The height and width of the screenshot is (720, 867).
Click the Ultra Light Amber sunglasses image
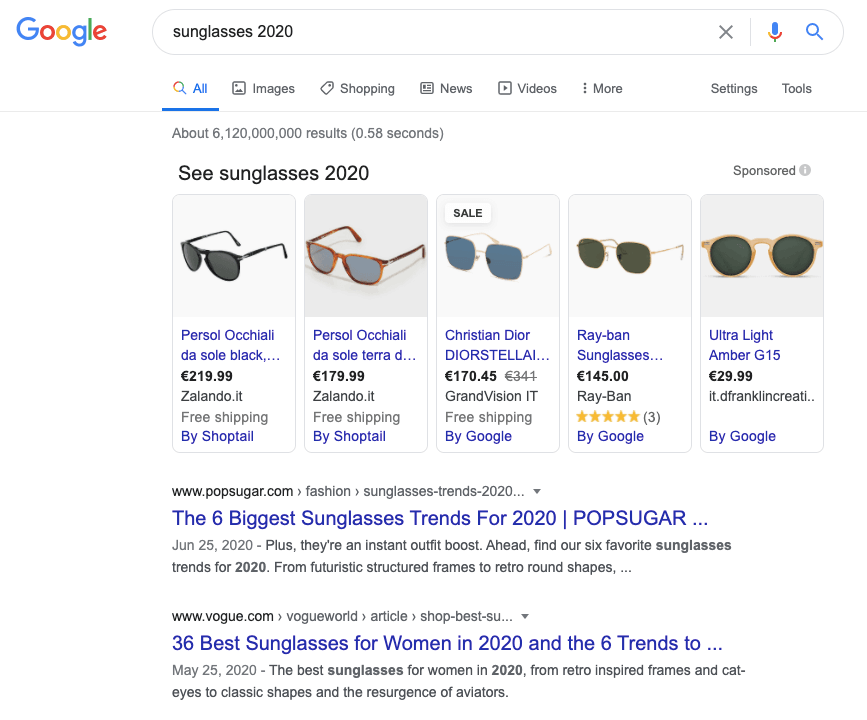click(x=762, y=255)
